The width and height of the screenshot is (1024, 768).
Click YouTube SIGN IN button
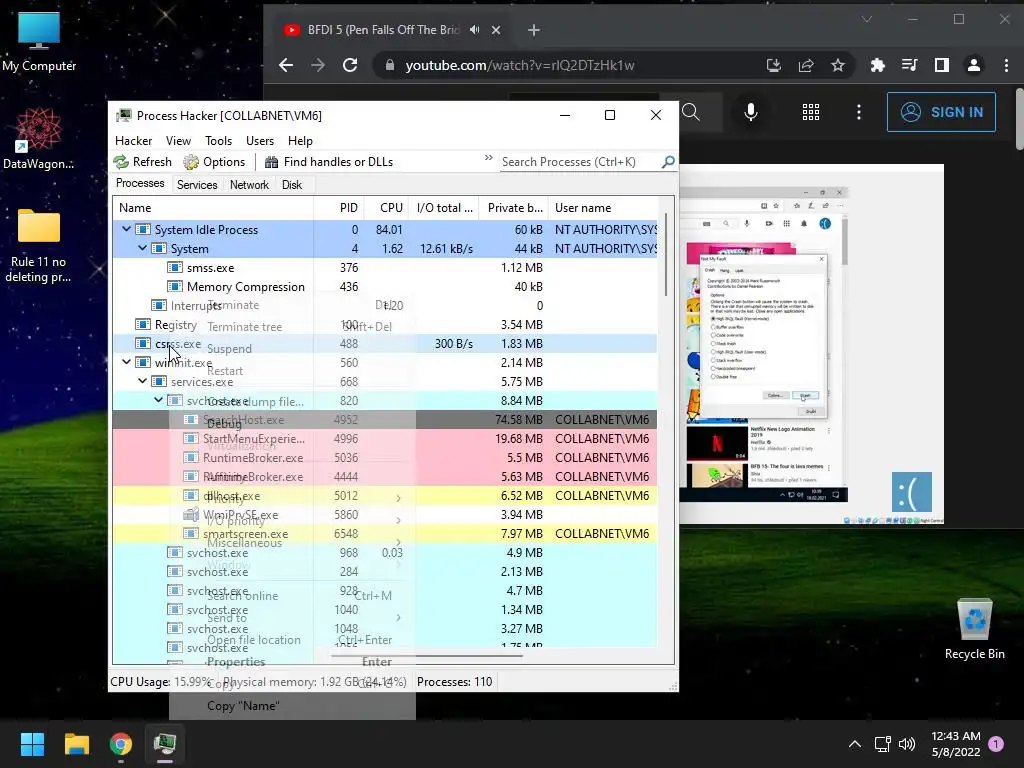point(941,112)
